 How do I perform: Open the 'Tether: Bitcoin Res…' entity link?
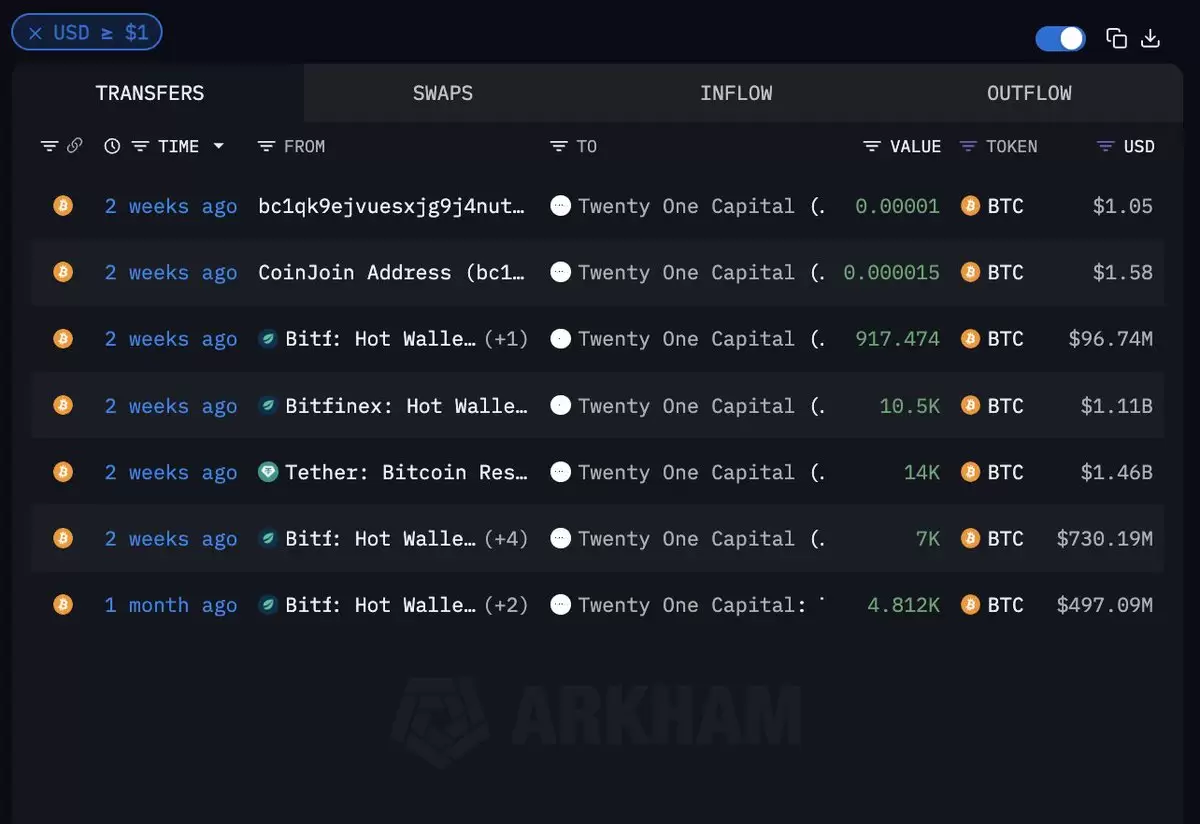click(406, 472)
